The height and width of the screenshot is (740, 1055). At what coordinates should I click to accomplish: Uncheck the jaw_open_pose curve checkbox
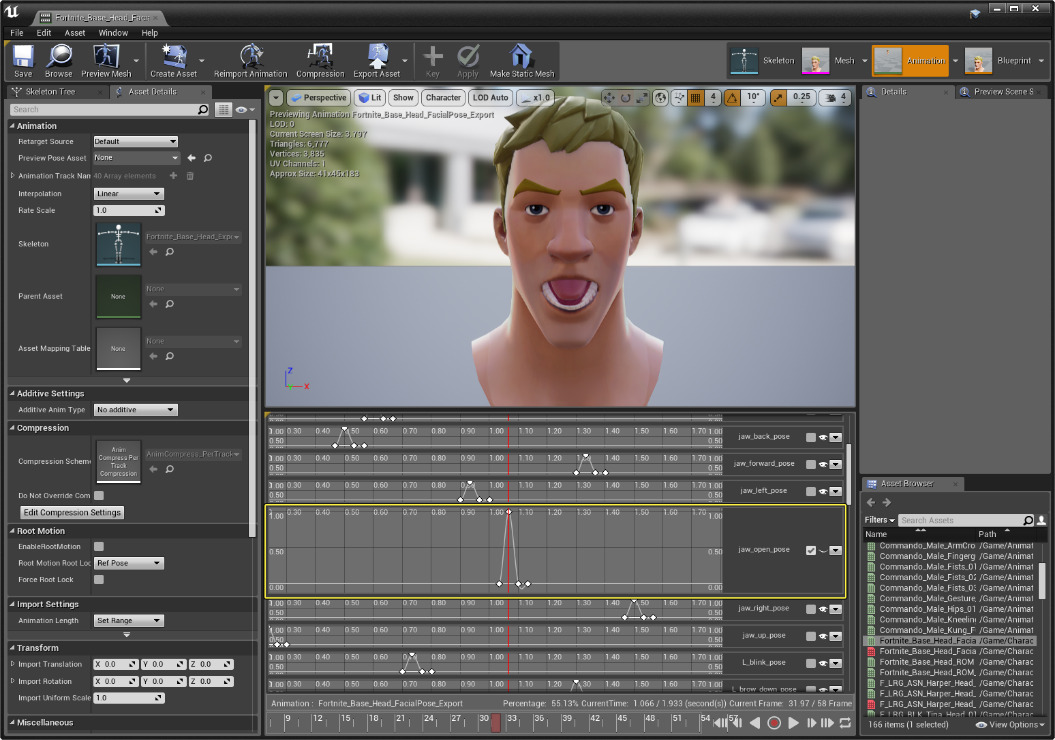[811, 550]
